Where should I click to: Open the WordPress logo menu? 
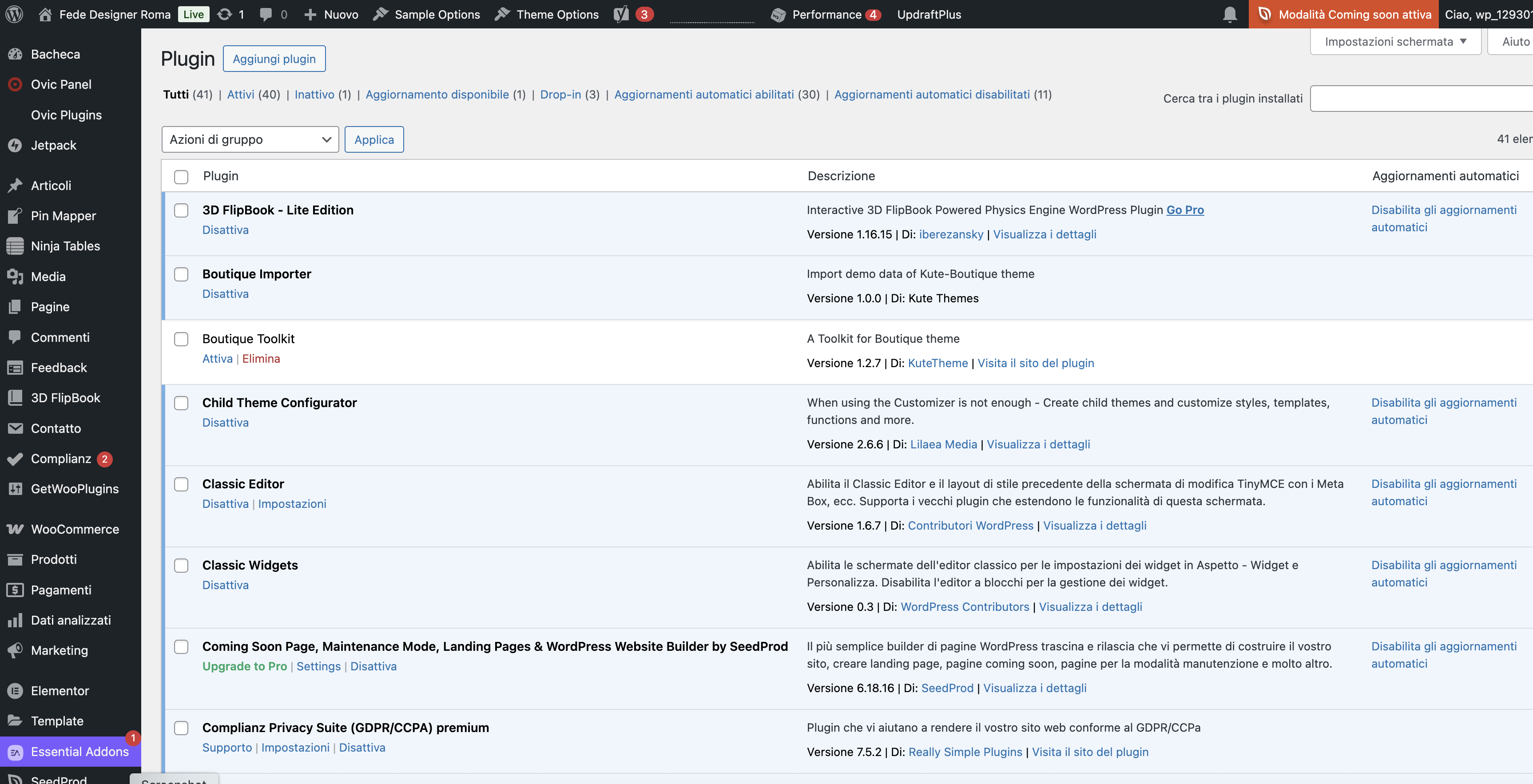pos(14,14)
